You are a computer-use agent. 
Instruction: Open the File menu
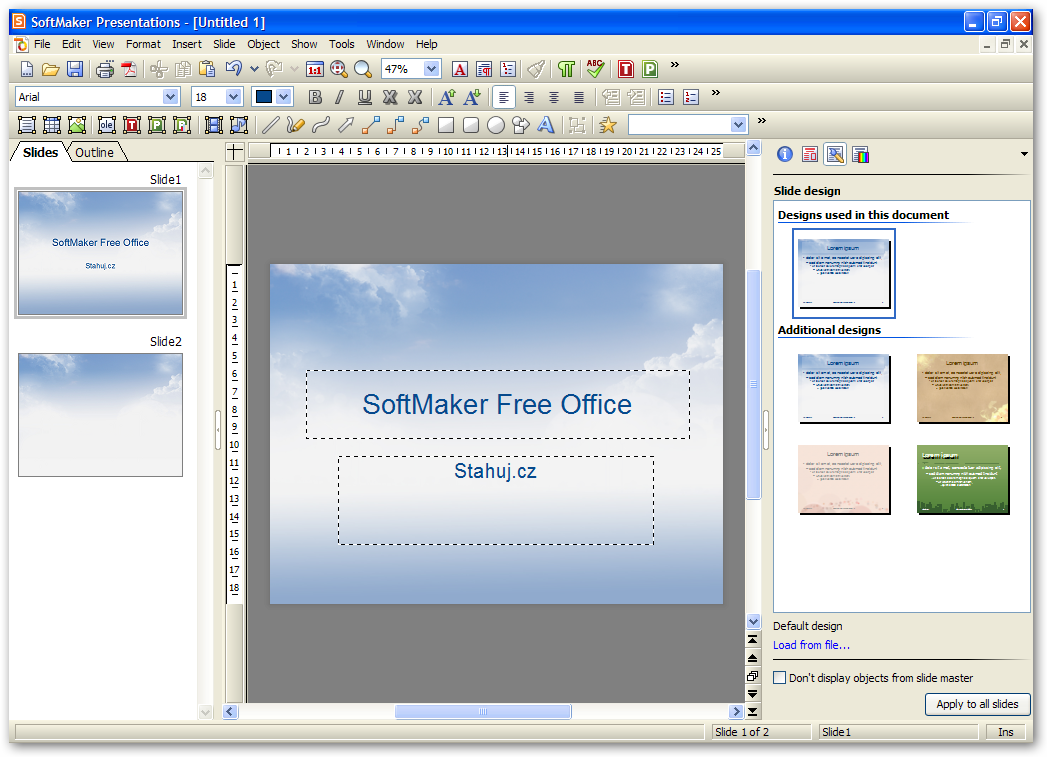pos(42,44)
